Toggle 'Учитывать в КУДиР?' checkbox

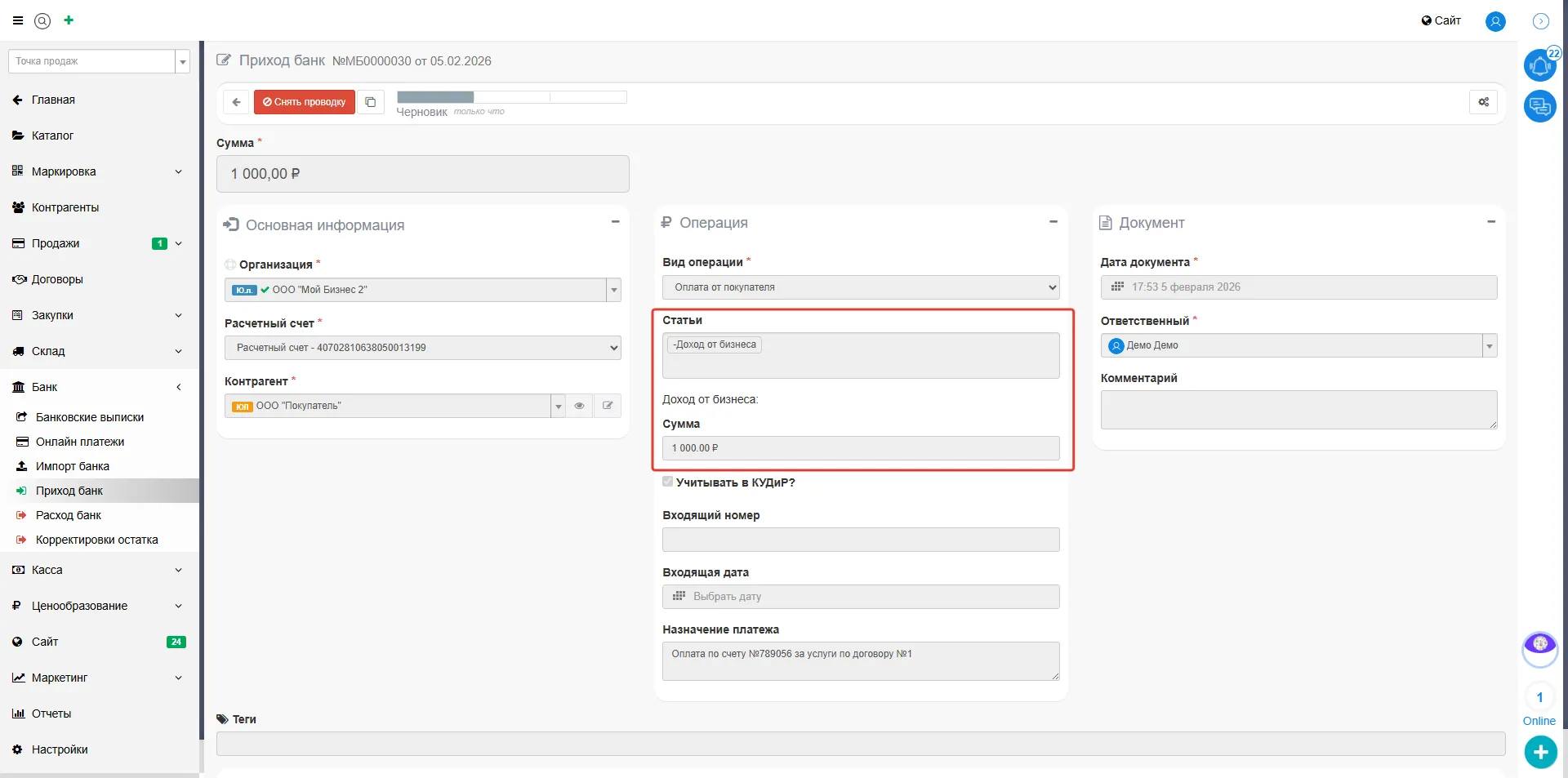coord(668,482)
